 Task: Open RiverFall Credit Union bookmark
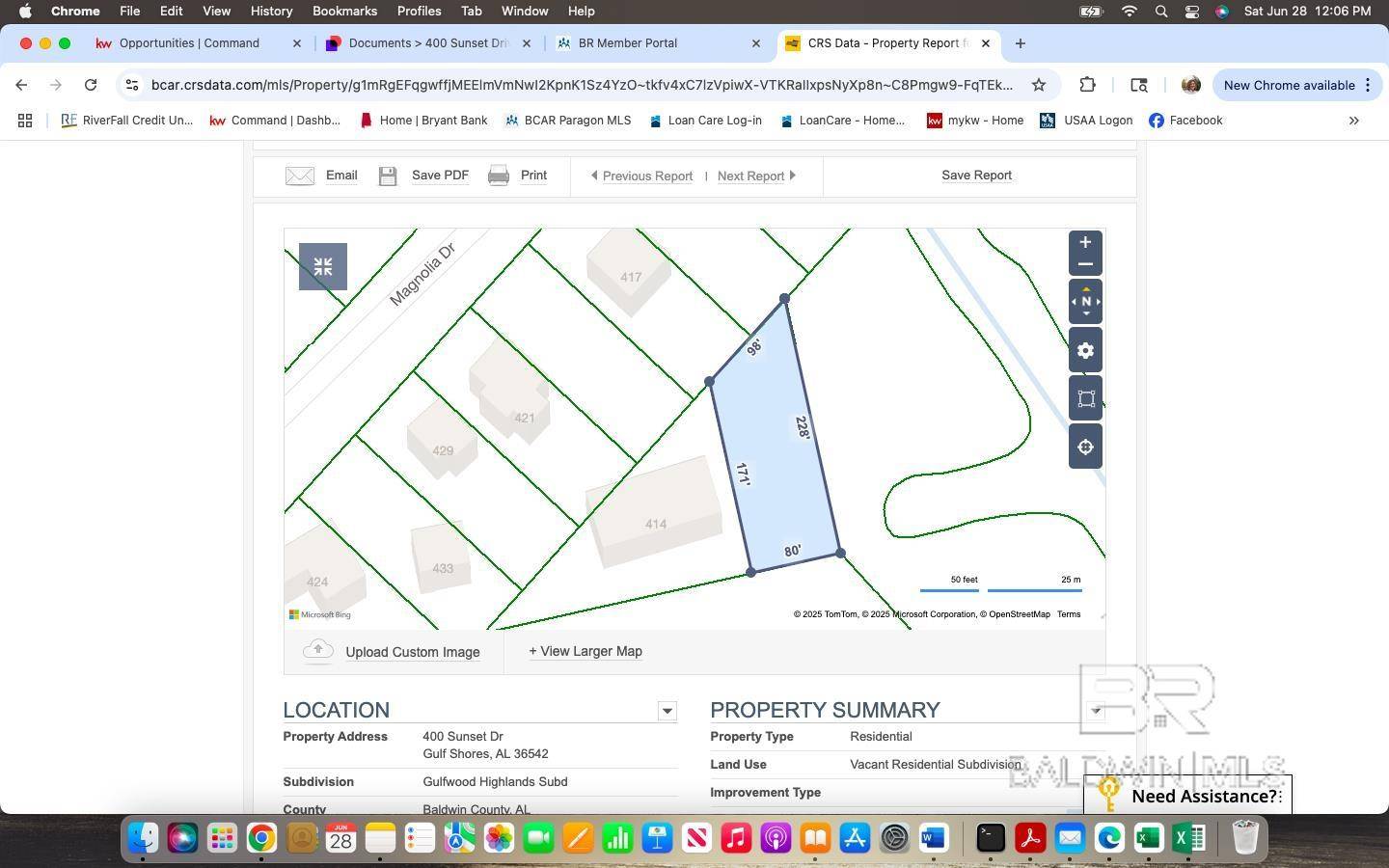127,121
